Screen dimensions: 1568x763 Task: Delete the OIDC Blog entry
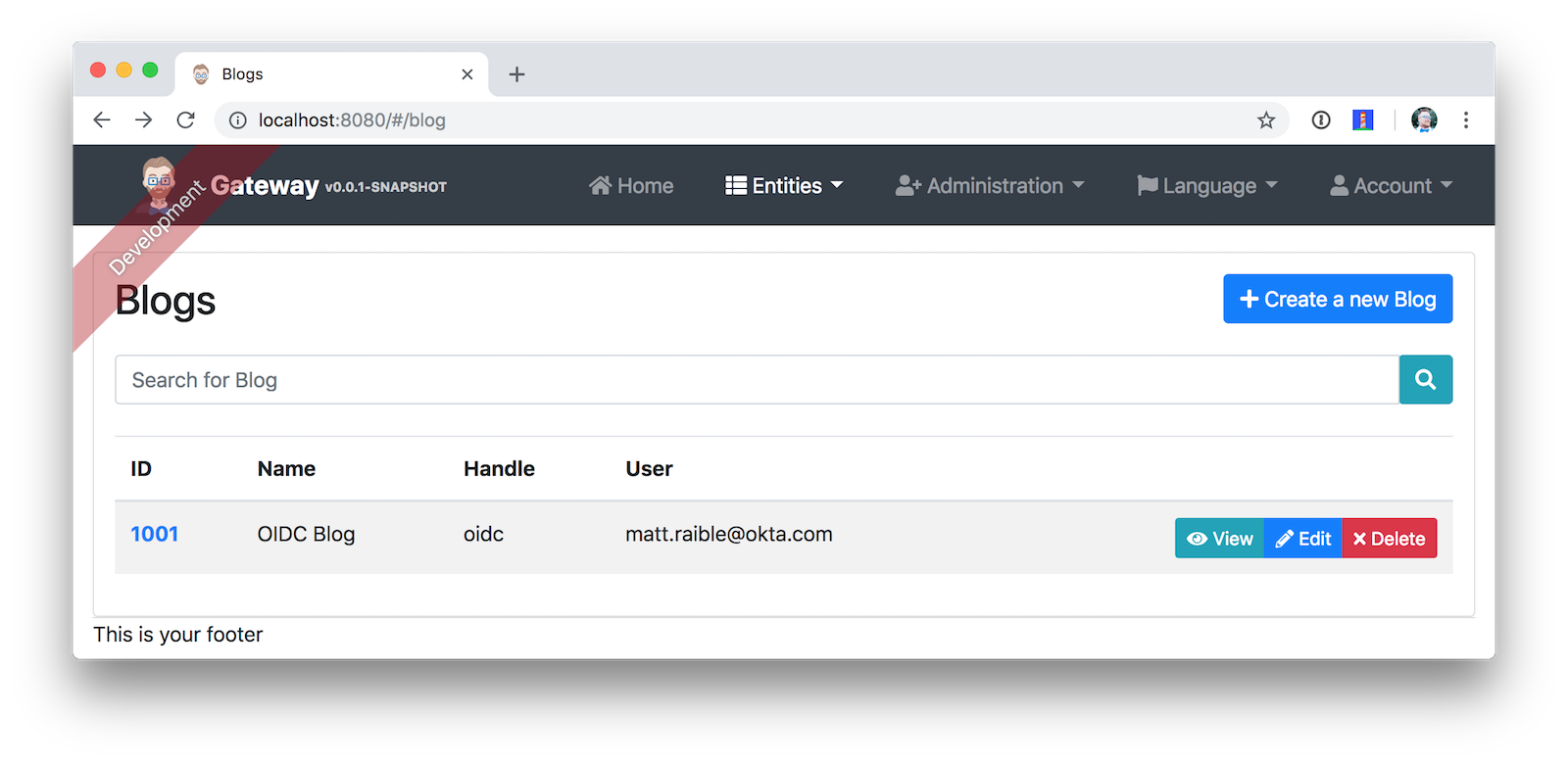[1389, 539]
